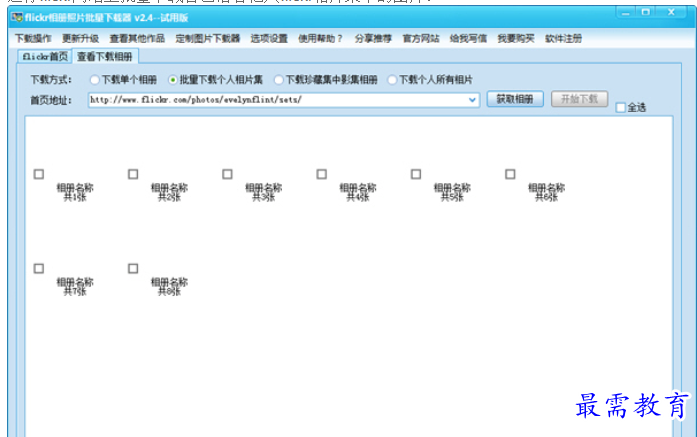Click the 给我写信 menu item
Image resolution: width=697 pixels, height=437 pixels.
(x=468, y=39)
